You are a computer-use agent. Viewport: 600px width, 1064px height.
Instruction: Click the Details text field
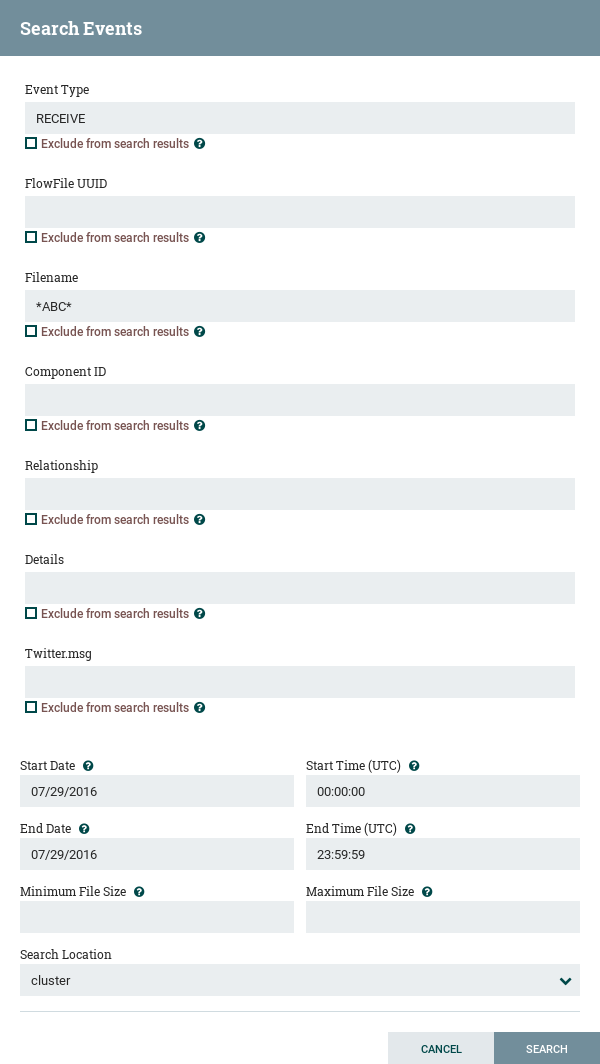tap(300, 588)
